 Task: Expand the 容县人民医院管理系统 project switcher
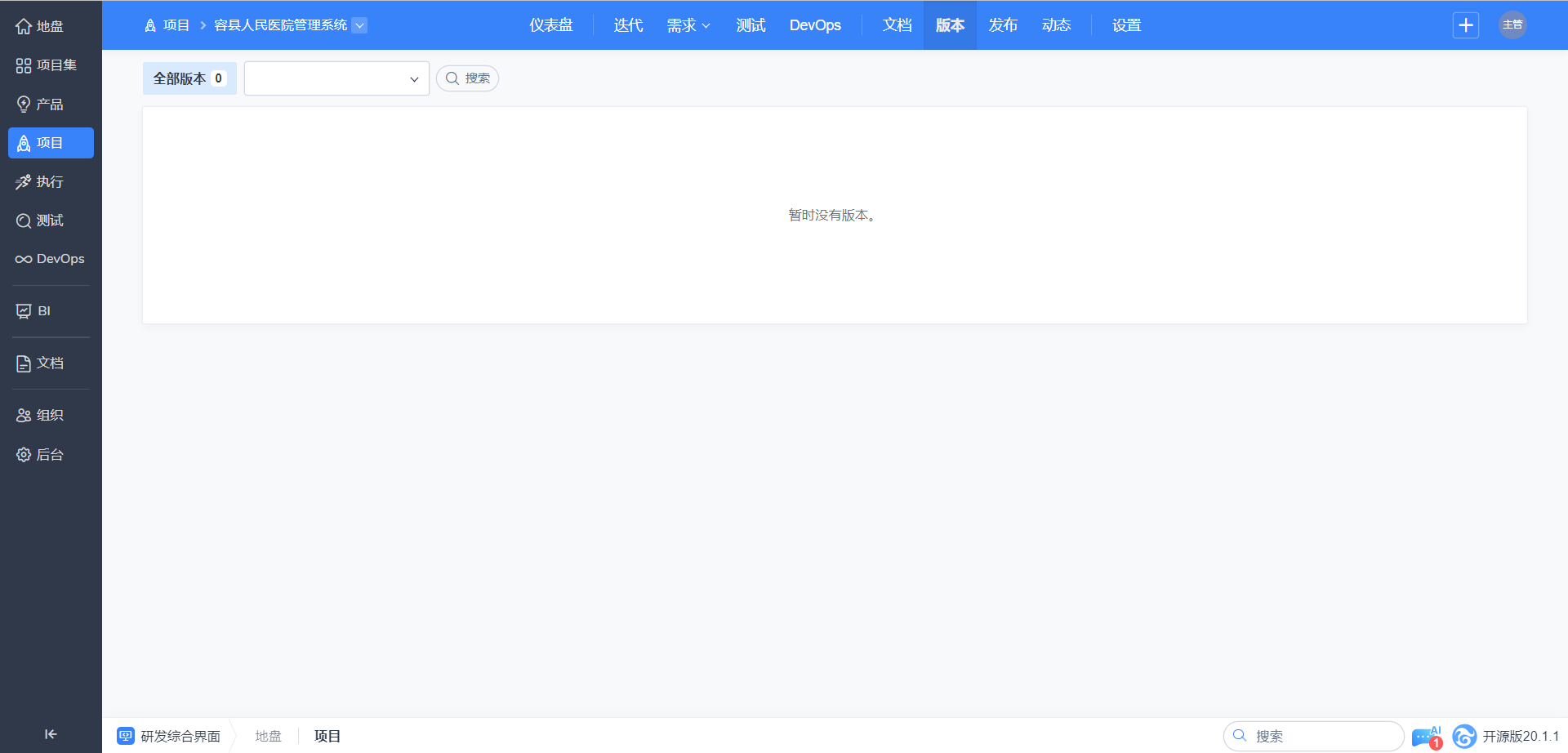tap(359, 25)
